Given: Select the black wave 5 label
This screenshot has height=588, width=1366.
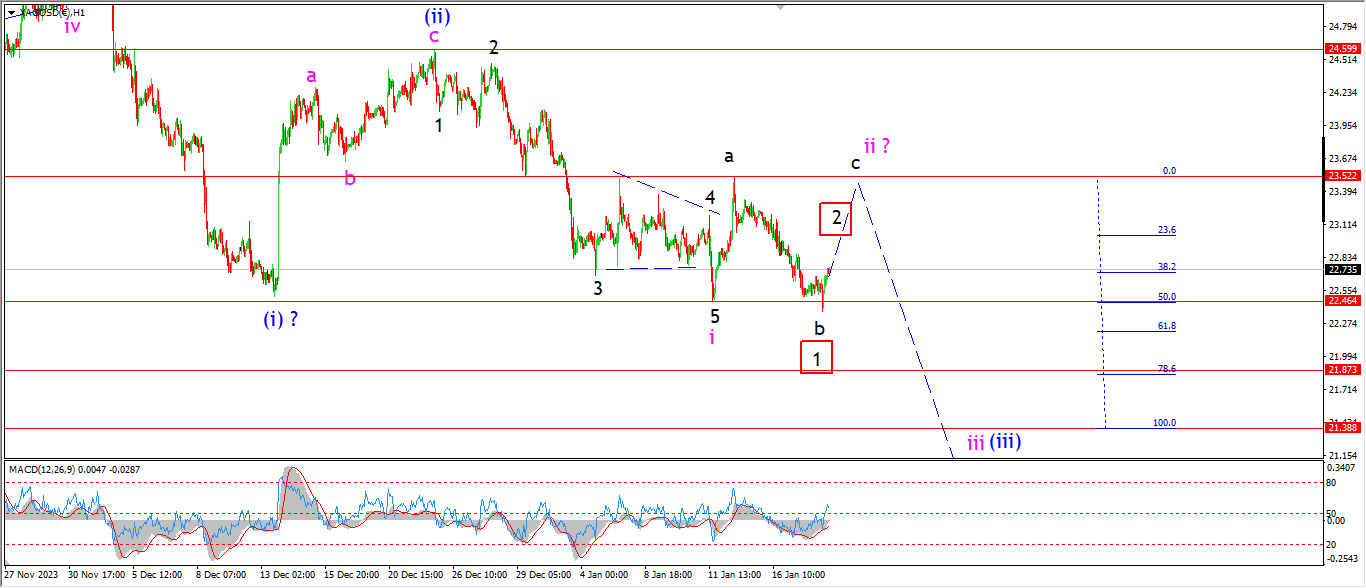Looking at the screenshot, I should pyautogui.click(x=715, y=316).
